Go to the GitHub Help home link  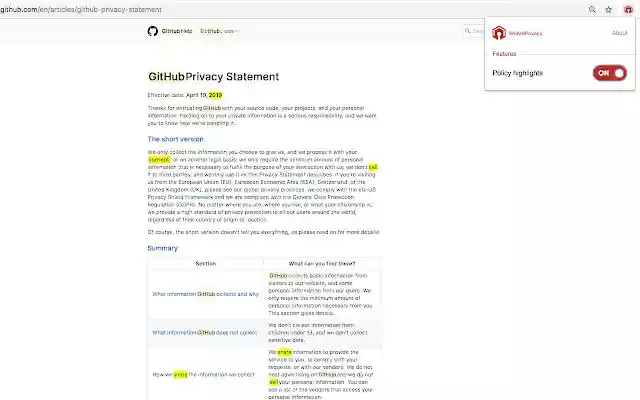(x=177, y=31)
